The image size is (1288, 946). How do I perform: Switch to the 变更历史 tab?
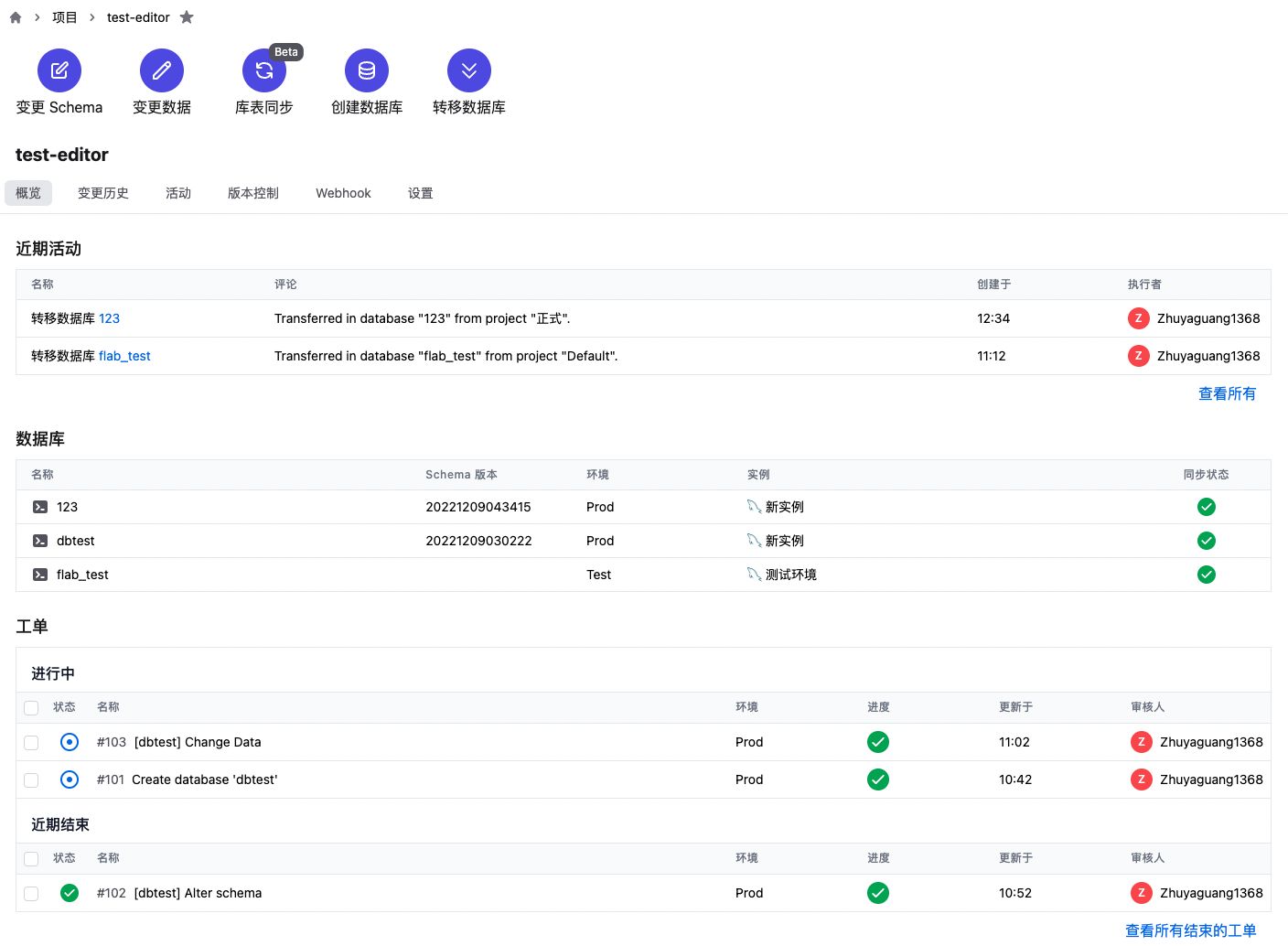[103, 193]
